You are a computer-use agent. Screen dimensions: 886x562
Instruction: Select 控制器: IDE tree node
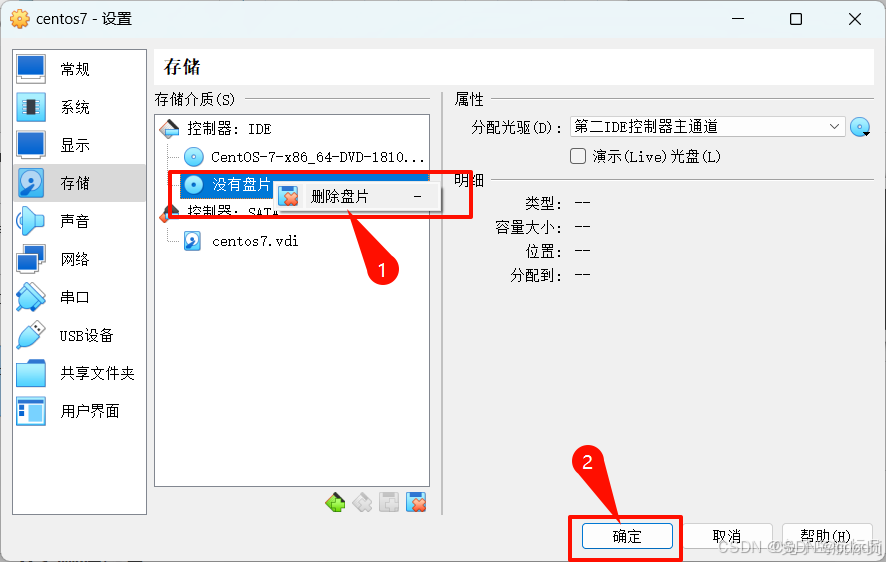point(229,129)
